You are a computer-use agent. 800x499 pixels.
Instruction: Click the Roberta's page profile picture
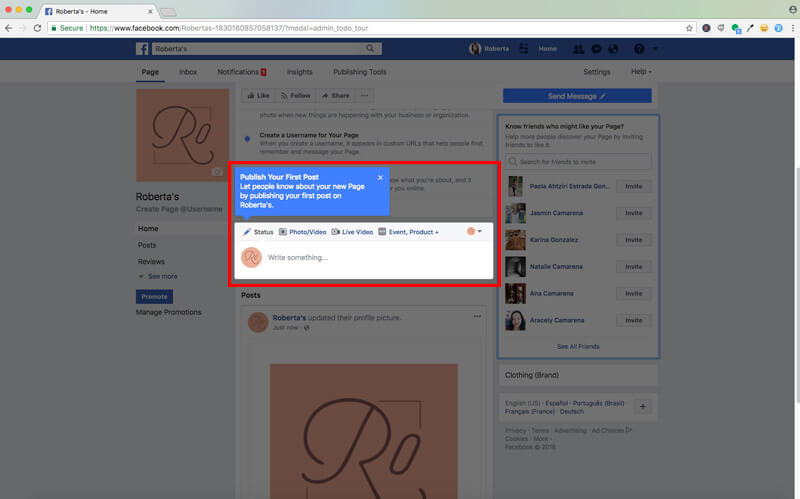[x=183, y=135]
